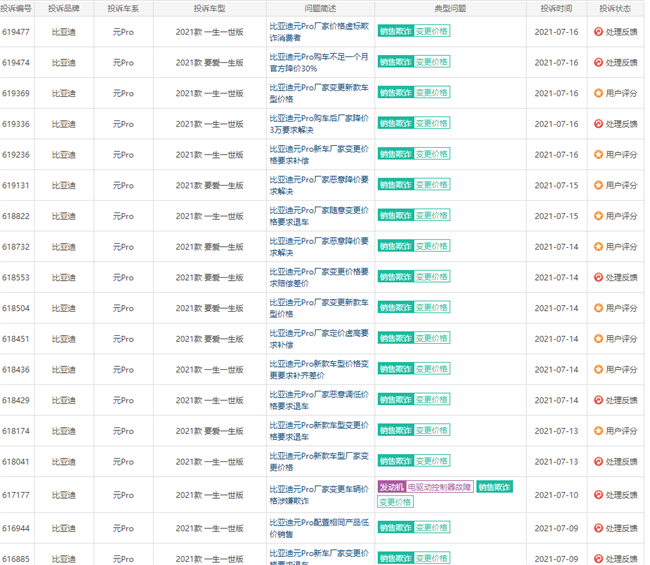Select complaint number 619369
Viewport: 650px width, 565px height.
[x=16, y=93]
